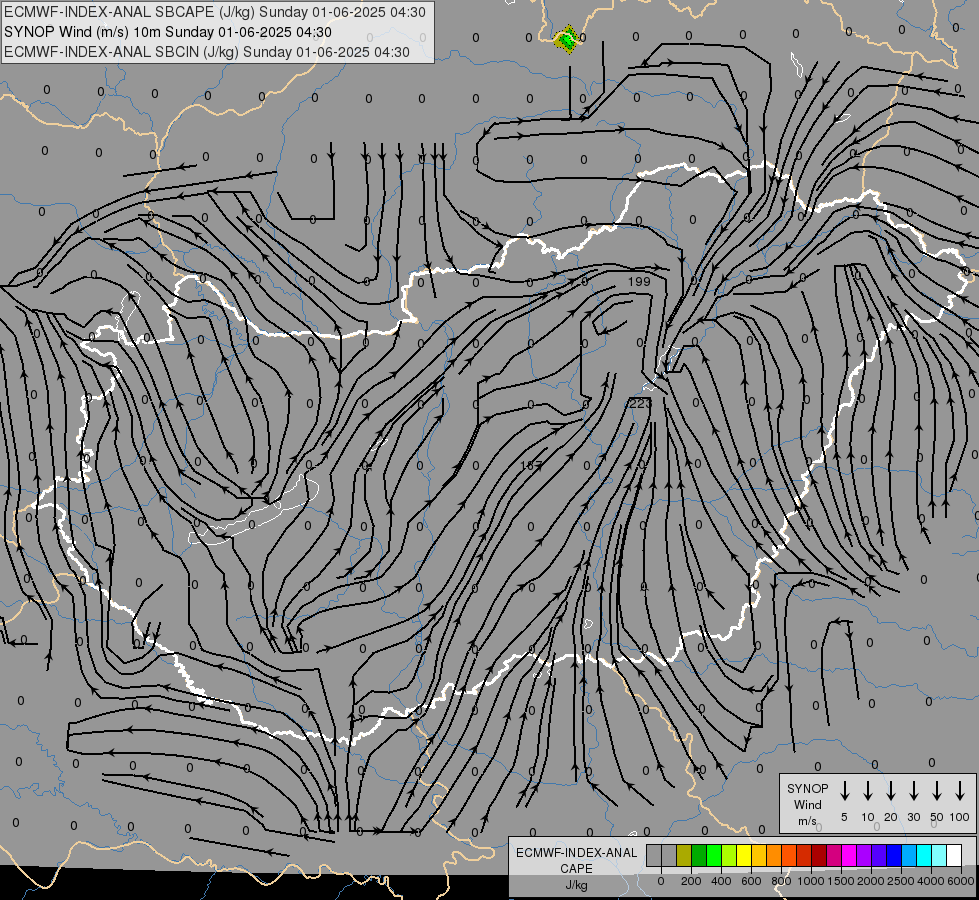Click the 50 m/s wind arrow symbol
The width and height of the screenshot is (979, 900).
937,791
